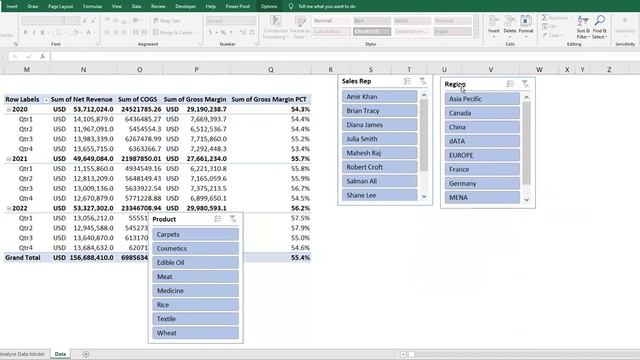Open the Power Pivot tab
The width and height of the screenshot is (640, 360).
pyautogui.click(x=238, y=6)
